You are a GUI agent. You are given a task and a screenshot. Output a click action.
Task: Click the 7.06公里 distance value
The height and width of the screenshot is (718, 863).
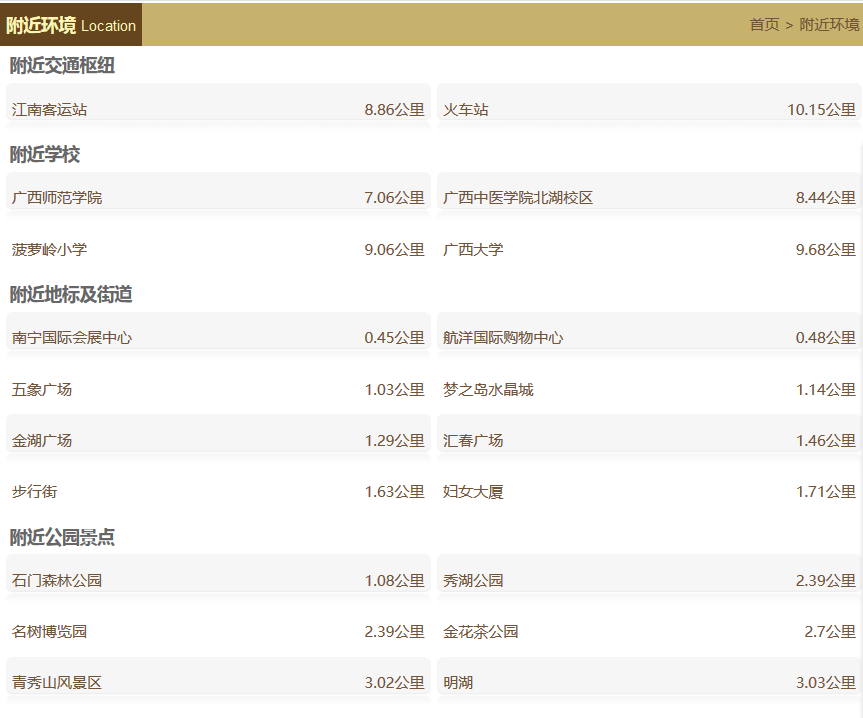click(394, 198)
